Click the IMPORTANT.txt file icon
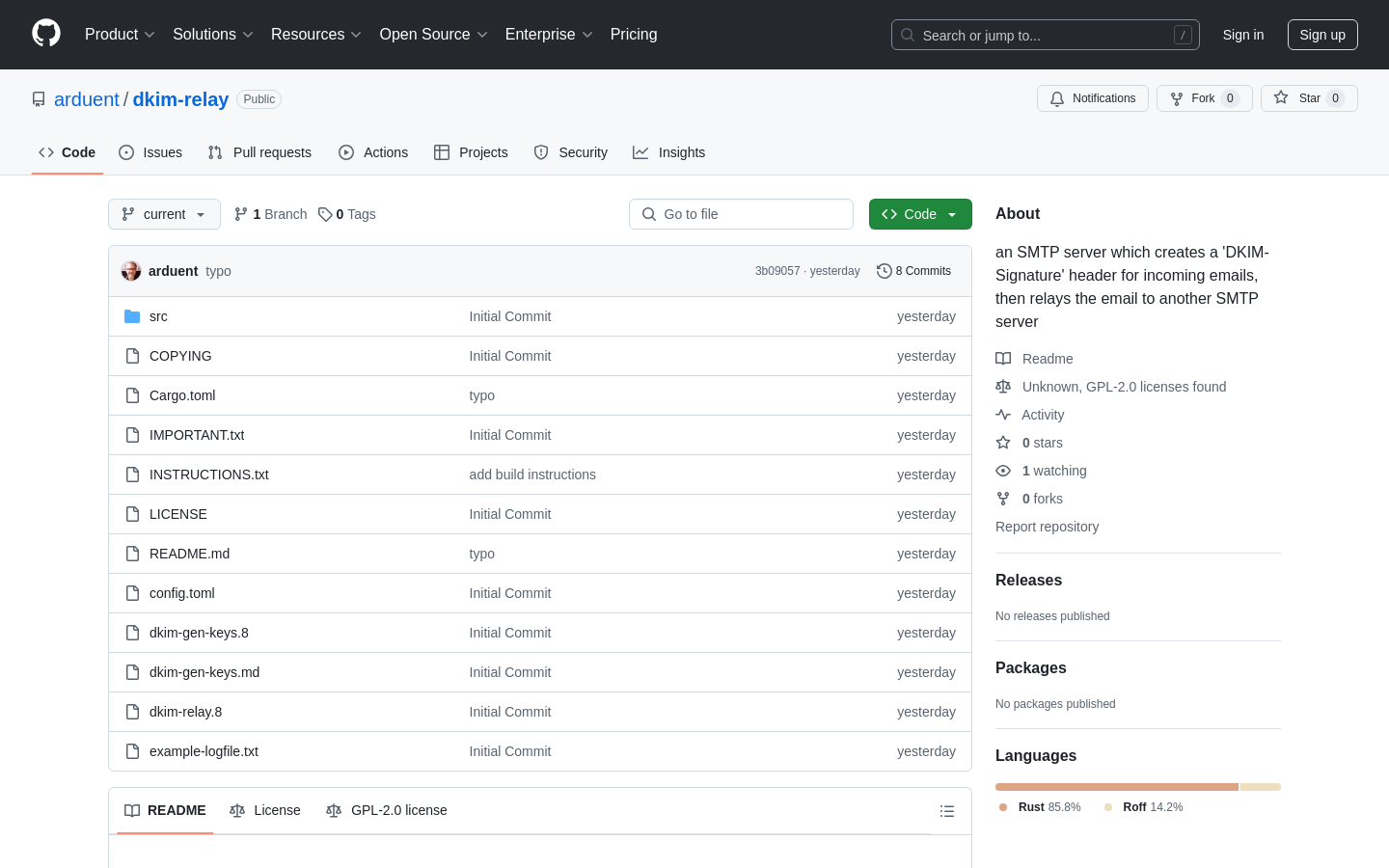 click(x=132, y=435)
